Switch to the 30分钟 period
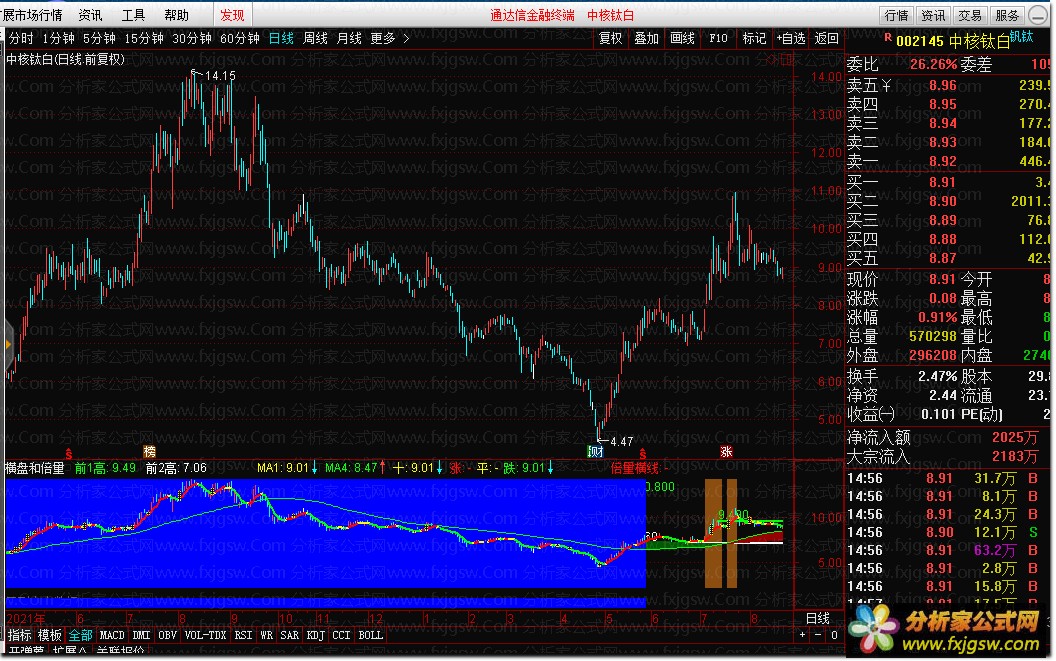1056x661 pixels. coord(192,38)
